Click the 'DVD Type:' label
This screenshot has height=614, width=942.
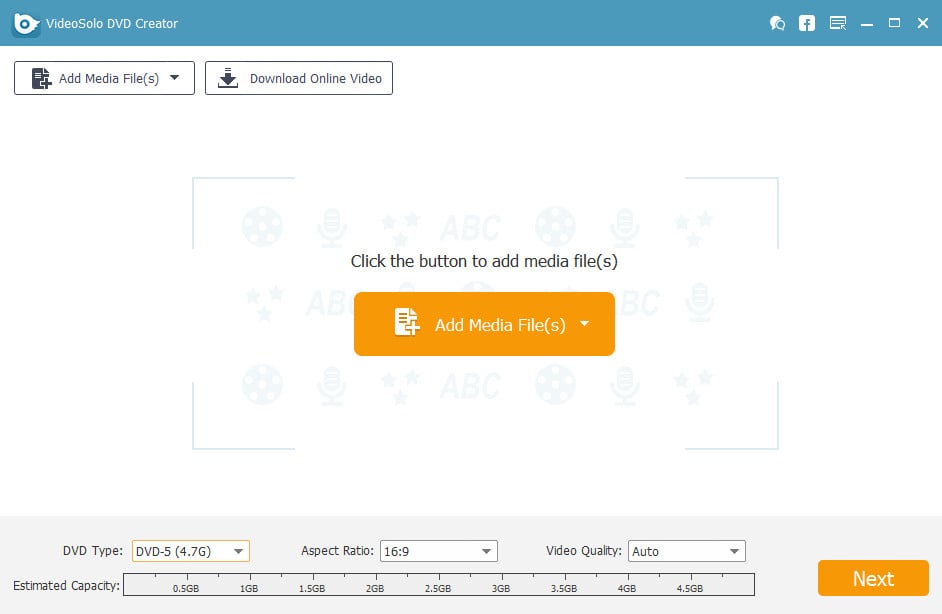tap(93, 551)
